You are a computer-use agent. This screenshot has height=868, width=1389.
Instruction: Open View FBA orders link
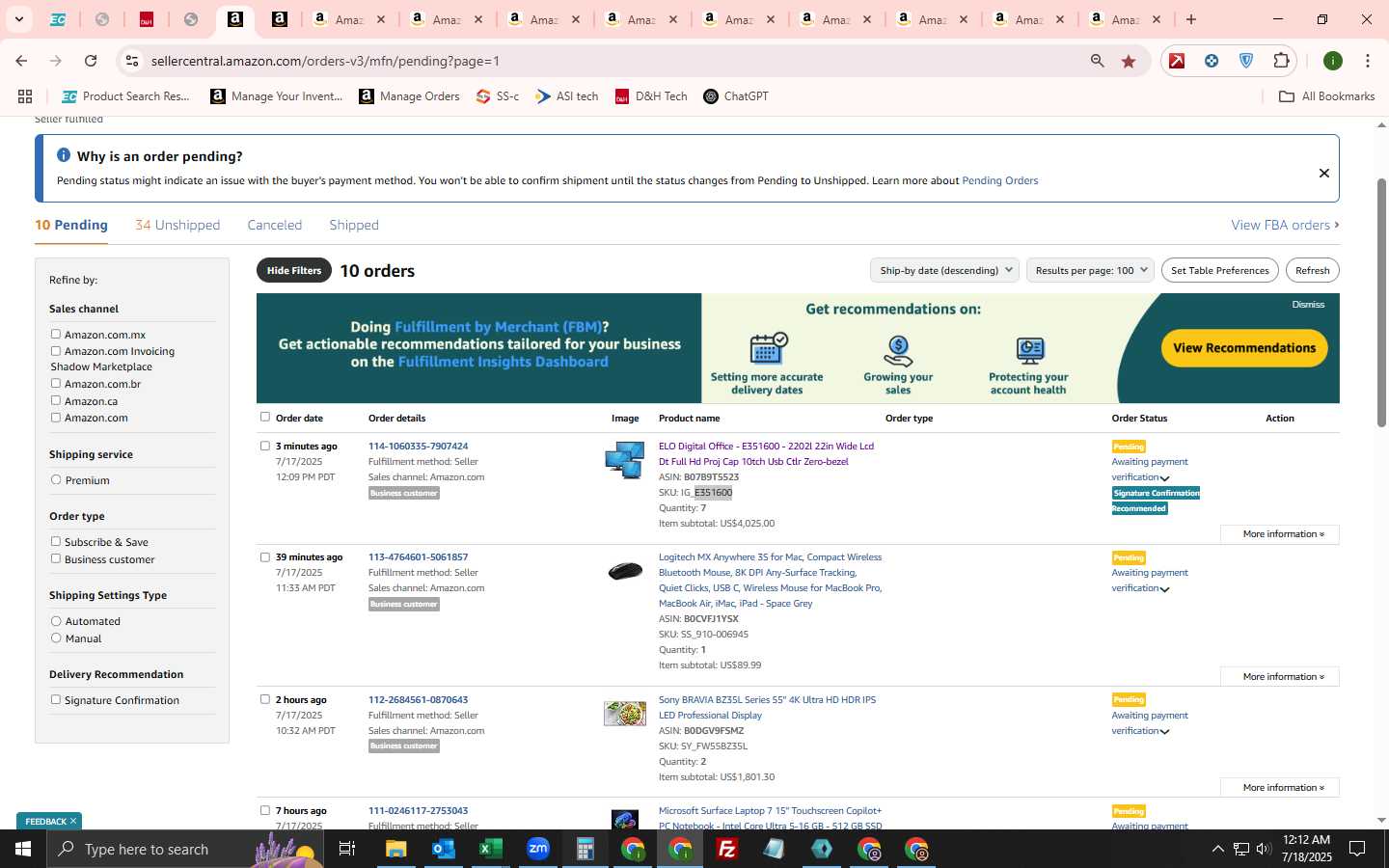click(x=1285, y=225)
